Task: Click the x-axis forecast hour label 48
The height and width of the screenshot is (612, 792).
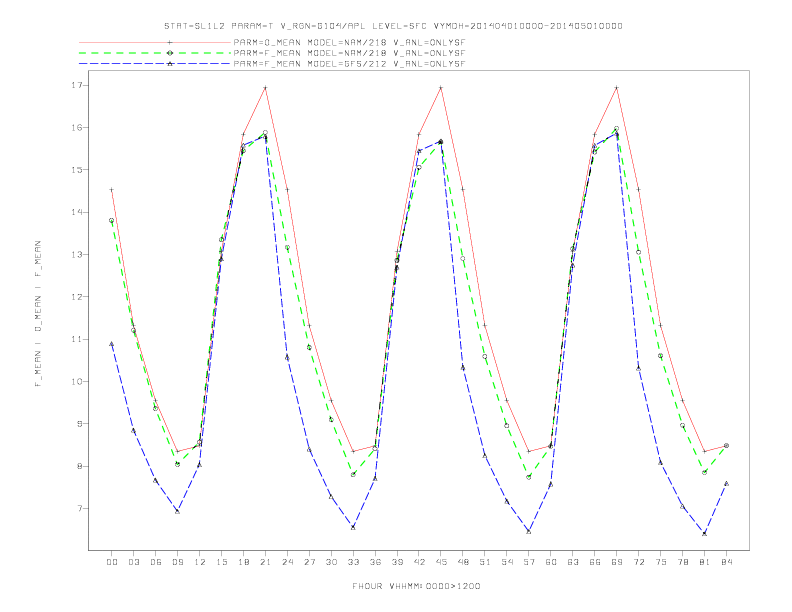Action: [463, 562]
